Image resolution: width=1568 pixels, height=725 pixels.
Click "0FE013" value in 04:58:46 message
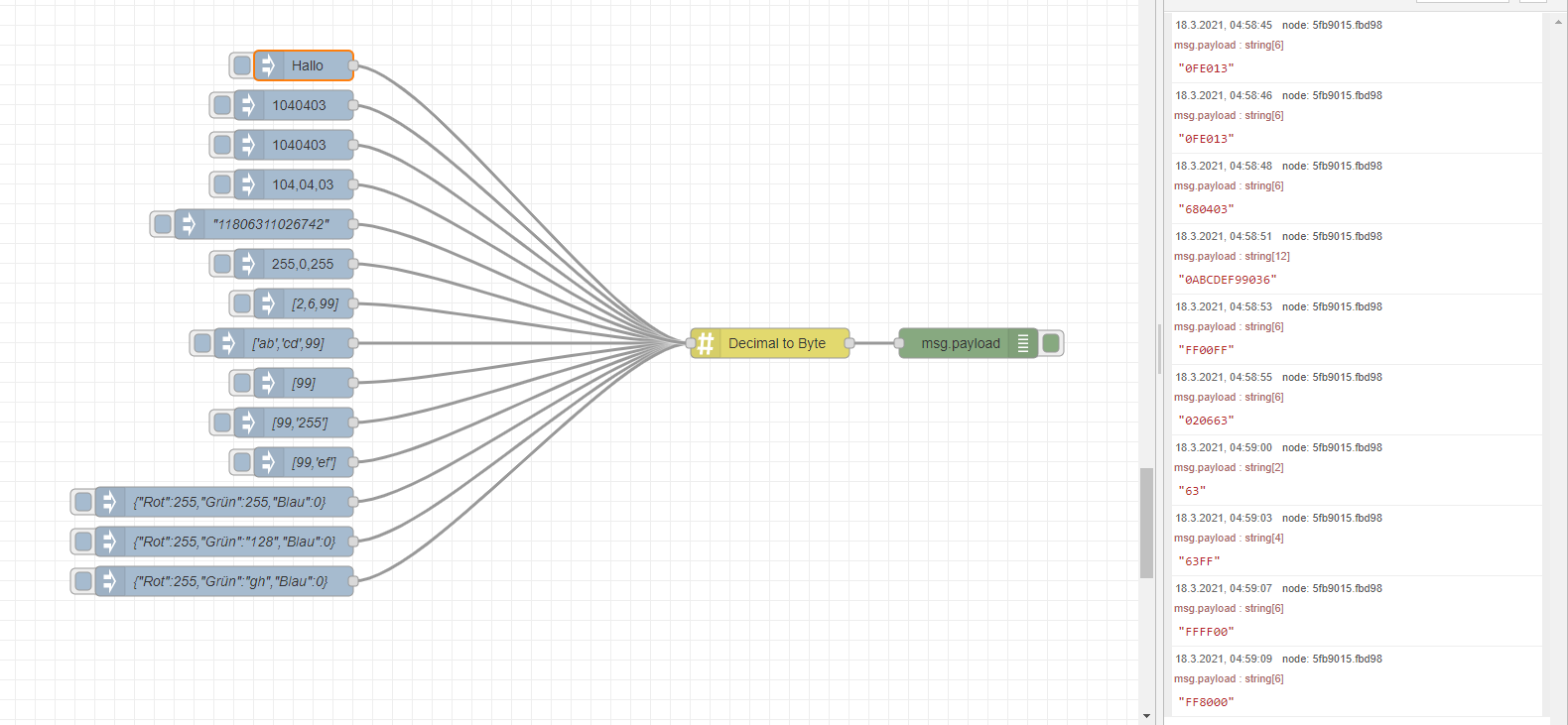click(x=1206, y=139)
